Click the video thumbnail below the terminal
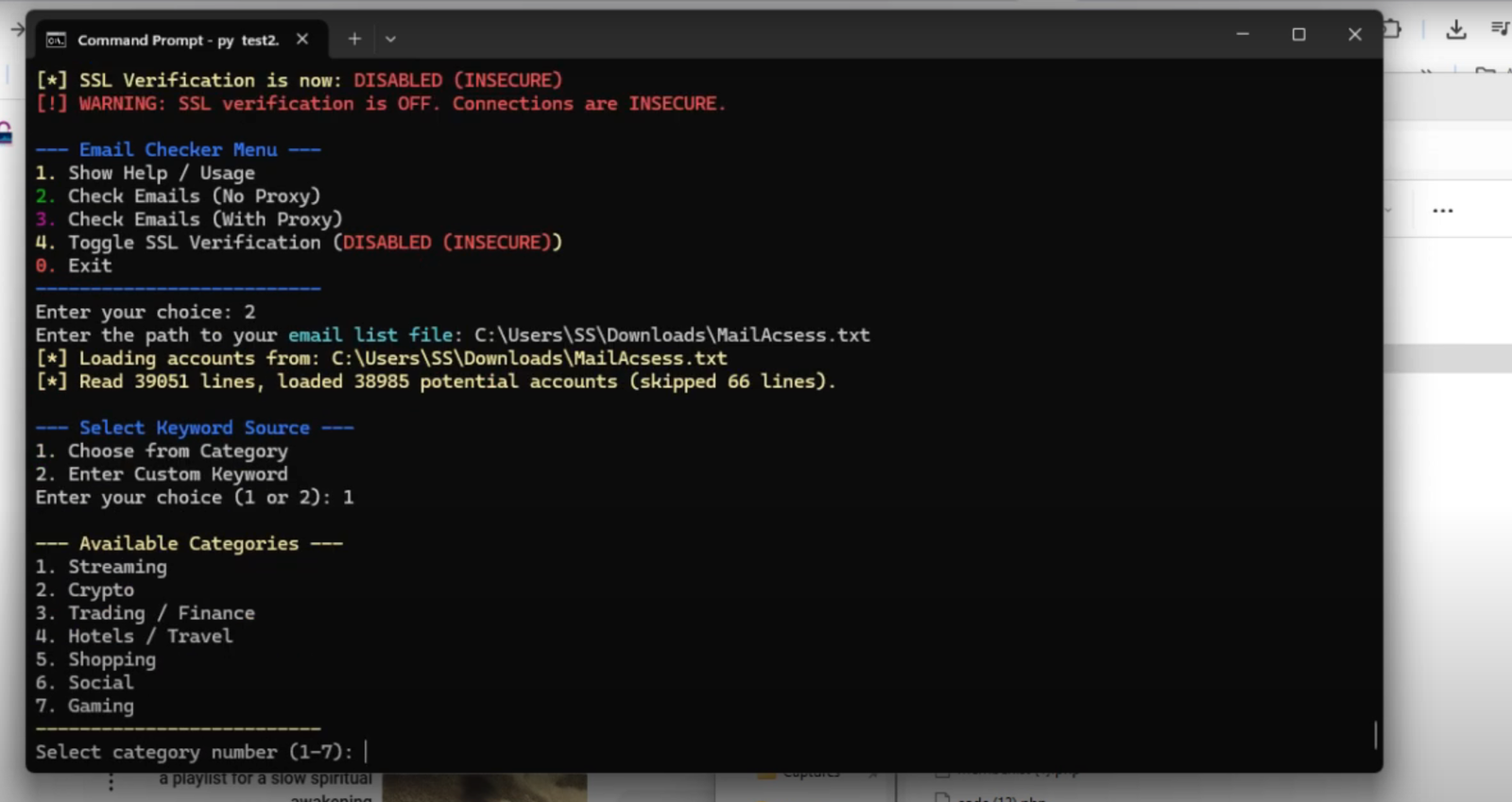Viewport: 1512px width, 802px height. coord(484,788)
